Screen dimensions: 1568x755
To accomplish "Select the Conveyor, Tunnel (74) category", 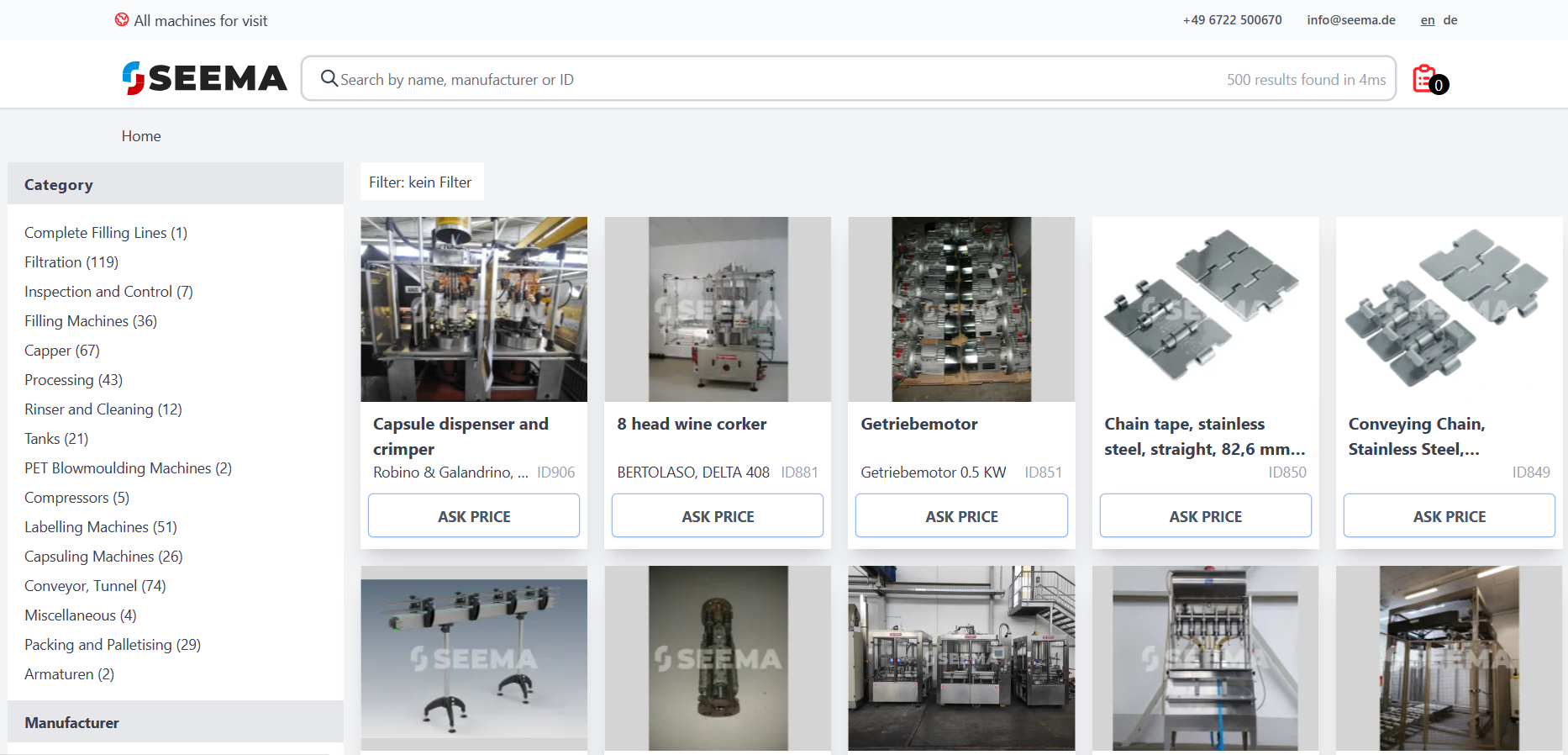I will point(95,586).
